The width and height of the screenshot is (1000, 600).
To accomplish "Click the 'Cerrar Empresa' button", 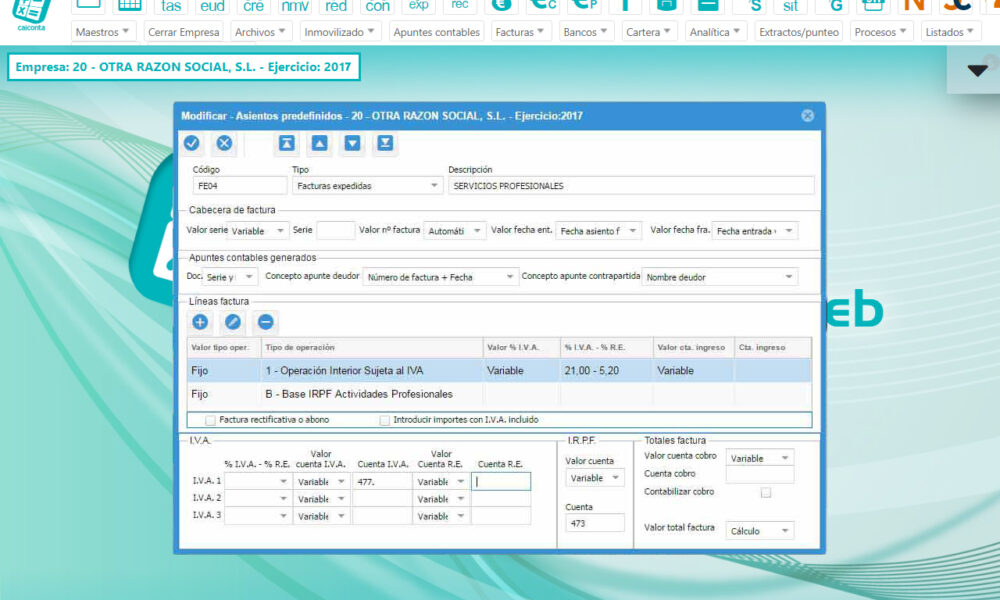I will coord(184,32).
